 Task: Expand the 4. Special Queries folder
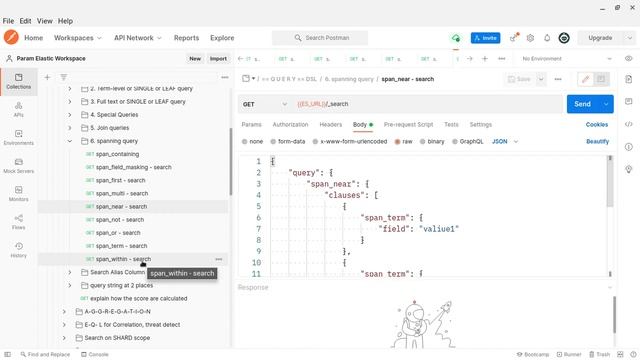click(x=70, y=115)
